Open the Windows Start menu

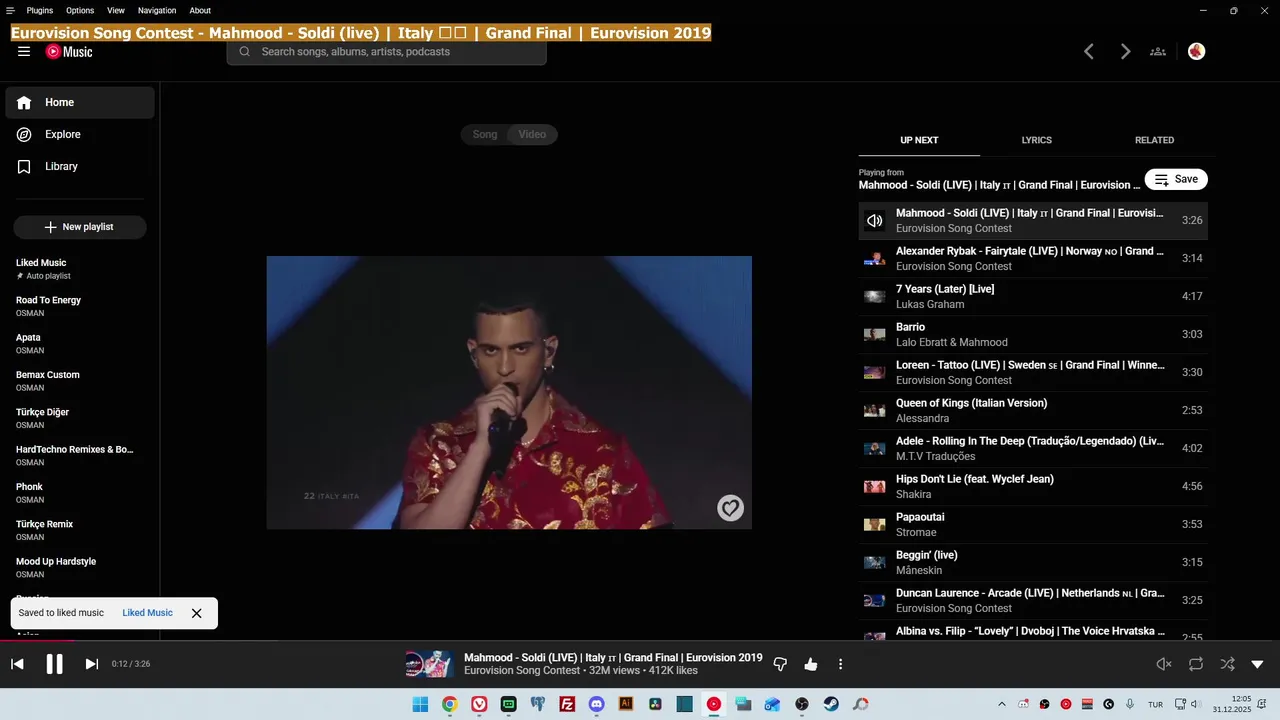tap(420, 704)
